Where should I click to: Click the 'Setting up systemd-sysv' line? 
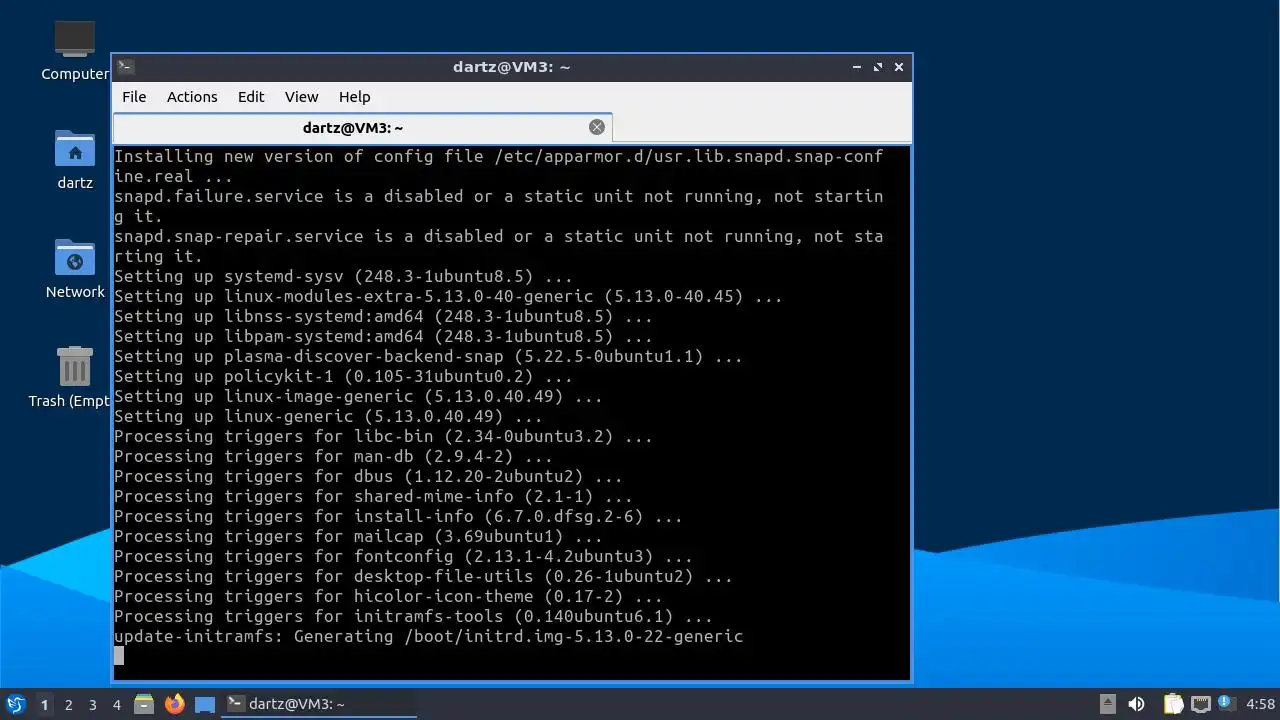343,276
